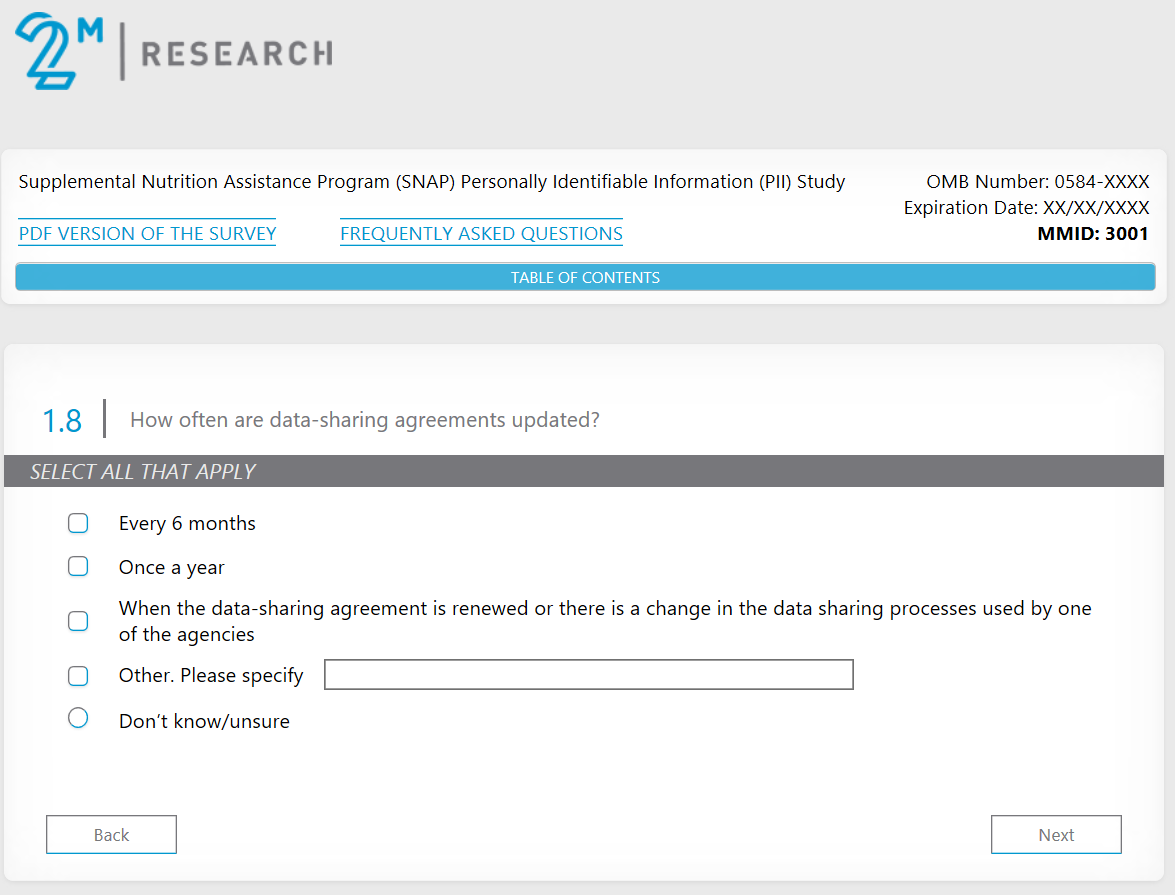The height and width of the screenshot is (895, 1175).
Task: Select the 'Don't know/unsure' radio button
Action: pos(78,718)
